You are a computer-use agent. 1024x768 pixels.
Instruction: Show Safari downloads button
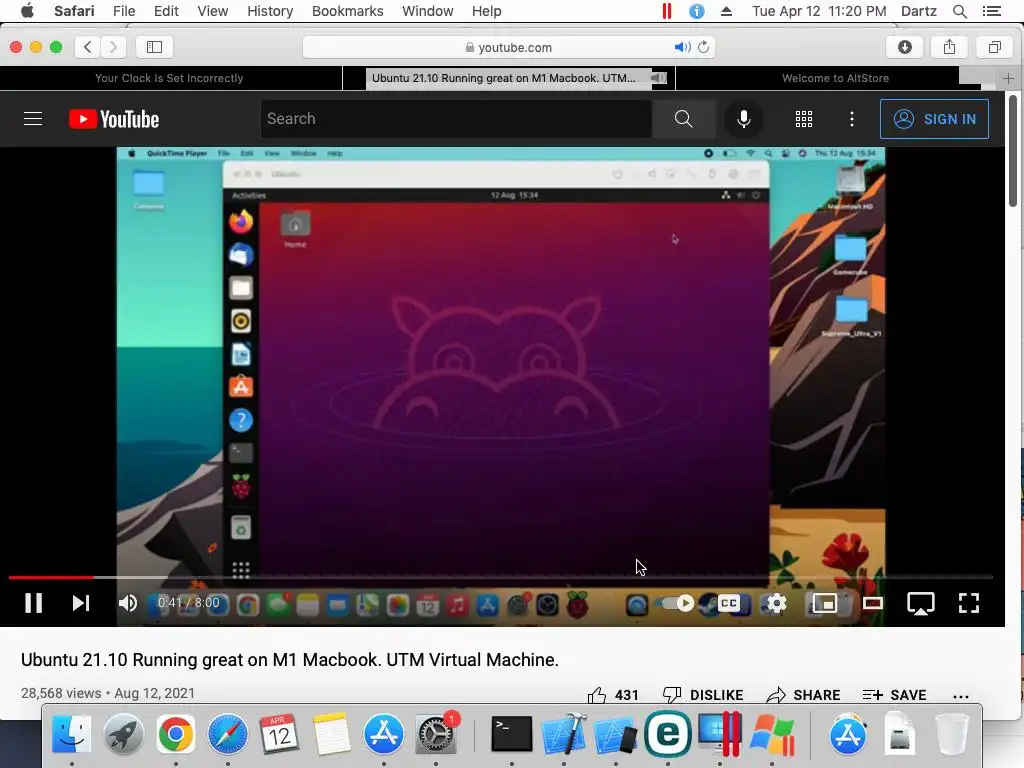904,47
